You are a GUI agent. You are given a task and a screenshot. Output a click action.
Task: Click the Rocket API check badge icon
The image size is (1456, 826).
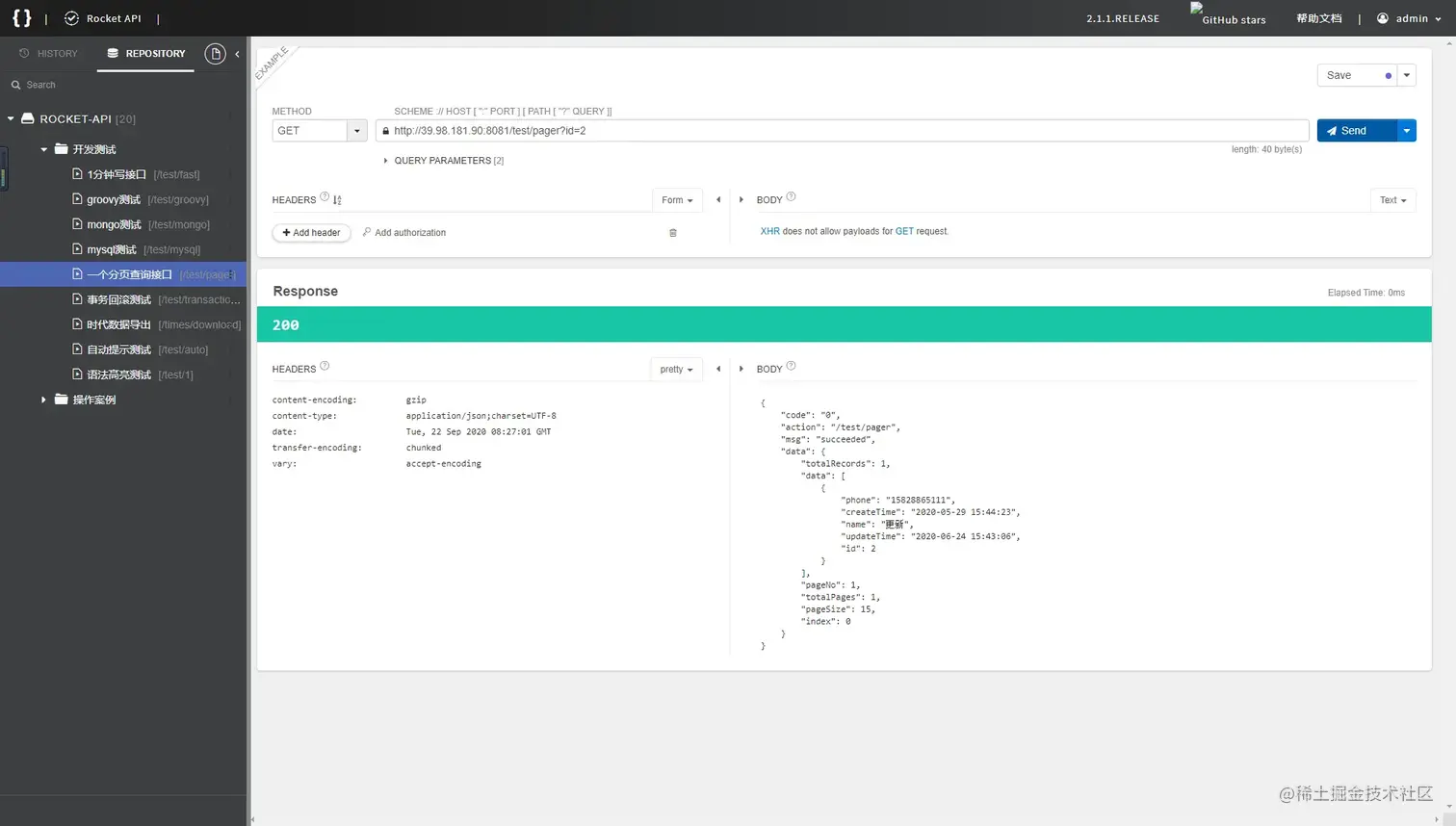click(71, 18)
